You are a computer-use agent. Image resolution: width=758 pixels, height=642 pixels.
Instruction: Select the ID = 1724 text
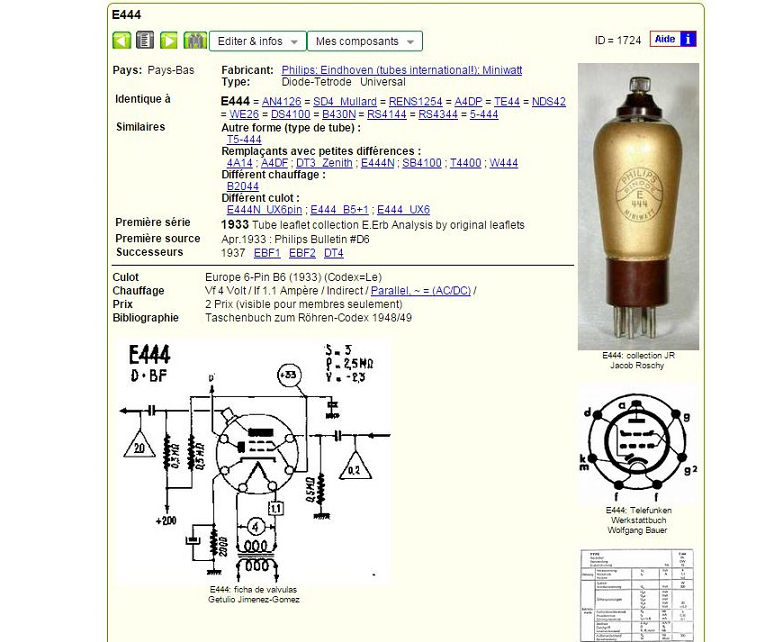tap(618, 40)
